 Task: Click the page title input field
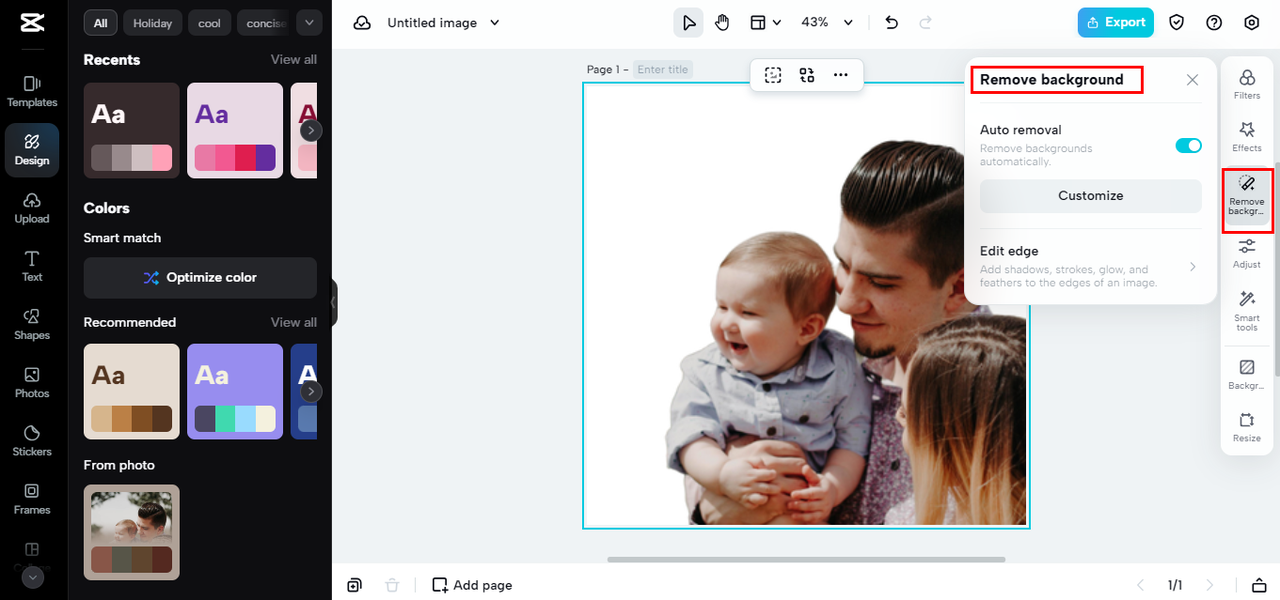tap(663, 70)
